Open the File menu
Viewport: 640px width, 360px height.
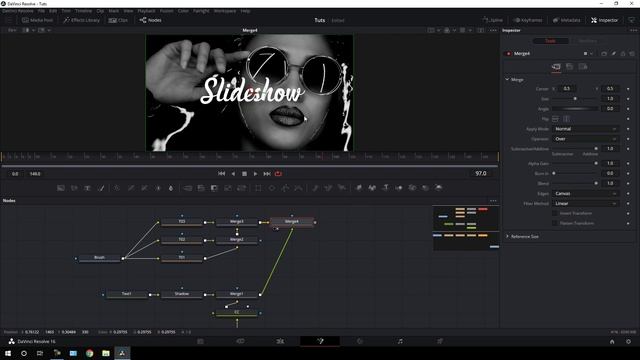point(41,11)
